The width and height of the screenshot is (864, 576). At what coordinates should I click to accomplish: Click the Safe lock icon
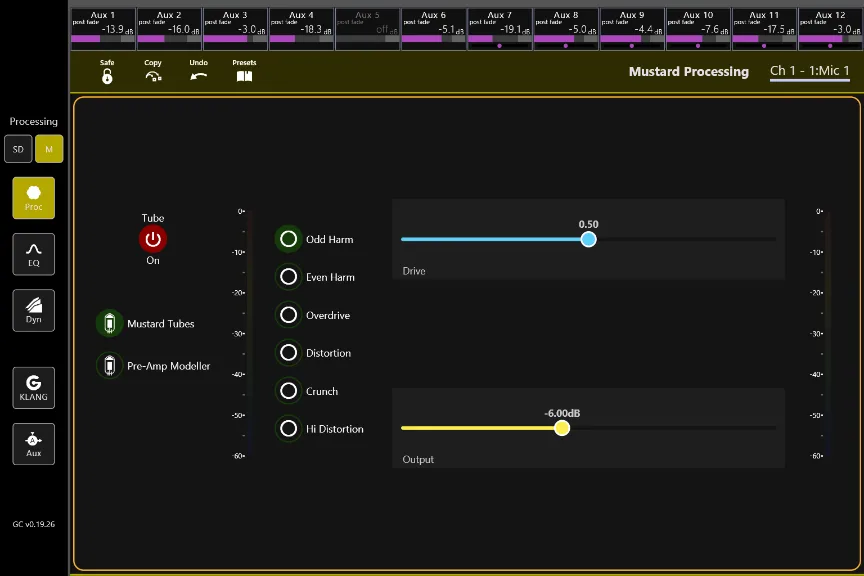107,76
